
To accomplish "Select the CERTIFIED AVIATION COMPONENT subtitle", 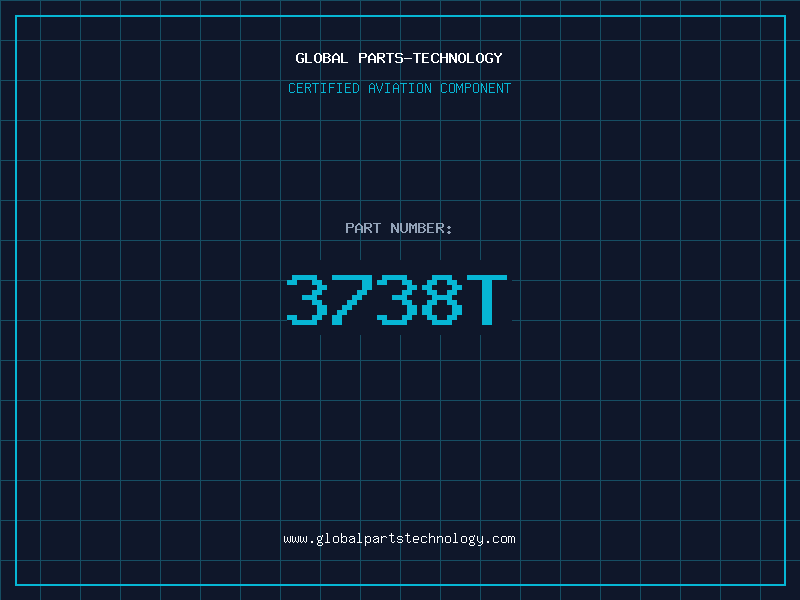I will click(399, 88).
